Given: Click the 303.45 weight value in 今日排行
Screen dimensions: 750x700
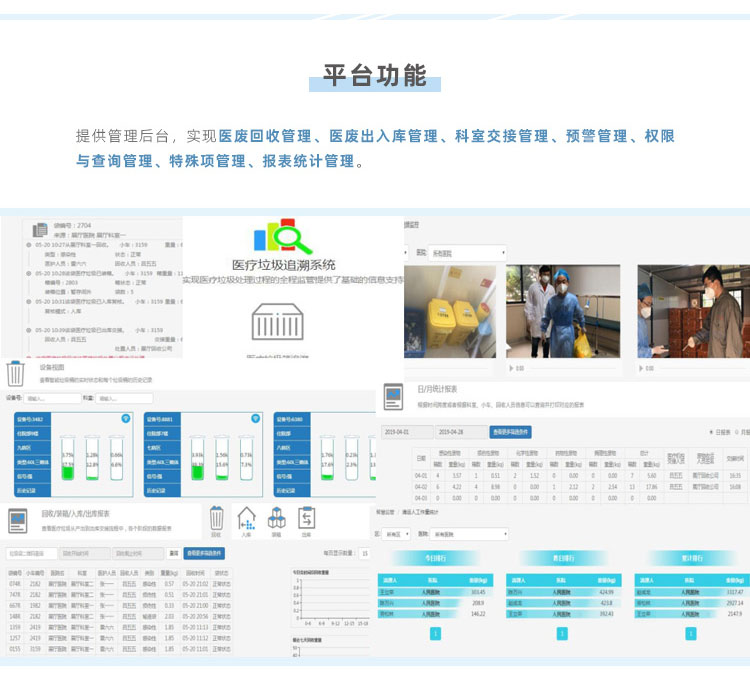Looking at the screenshot, I should 478,592.
